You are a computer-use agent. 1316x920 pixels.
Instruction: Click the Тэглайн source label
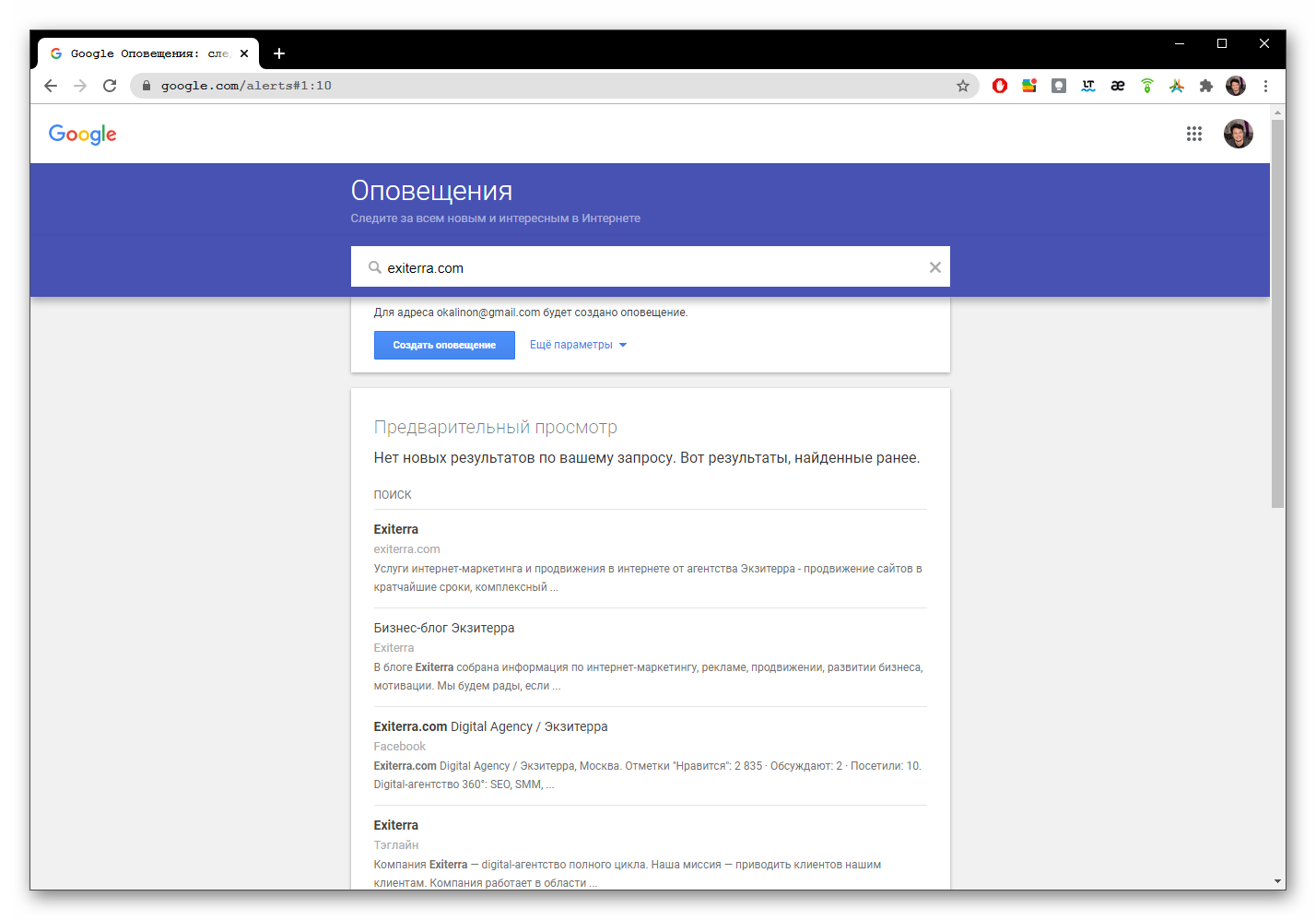tap(396, 845)
